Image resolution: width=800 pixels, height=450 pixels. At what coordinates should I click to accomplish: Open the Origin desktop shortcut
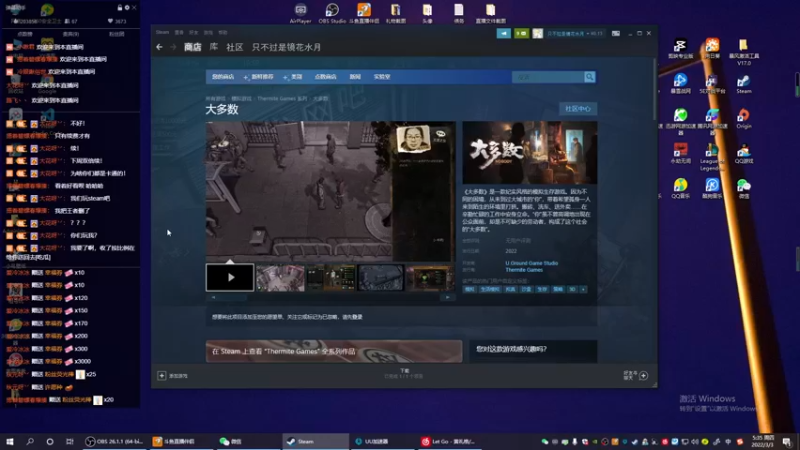click(x=744, y=118)
